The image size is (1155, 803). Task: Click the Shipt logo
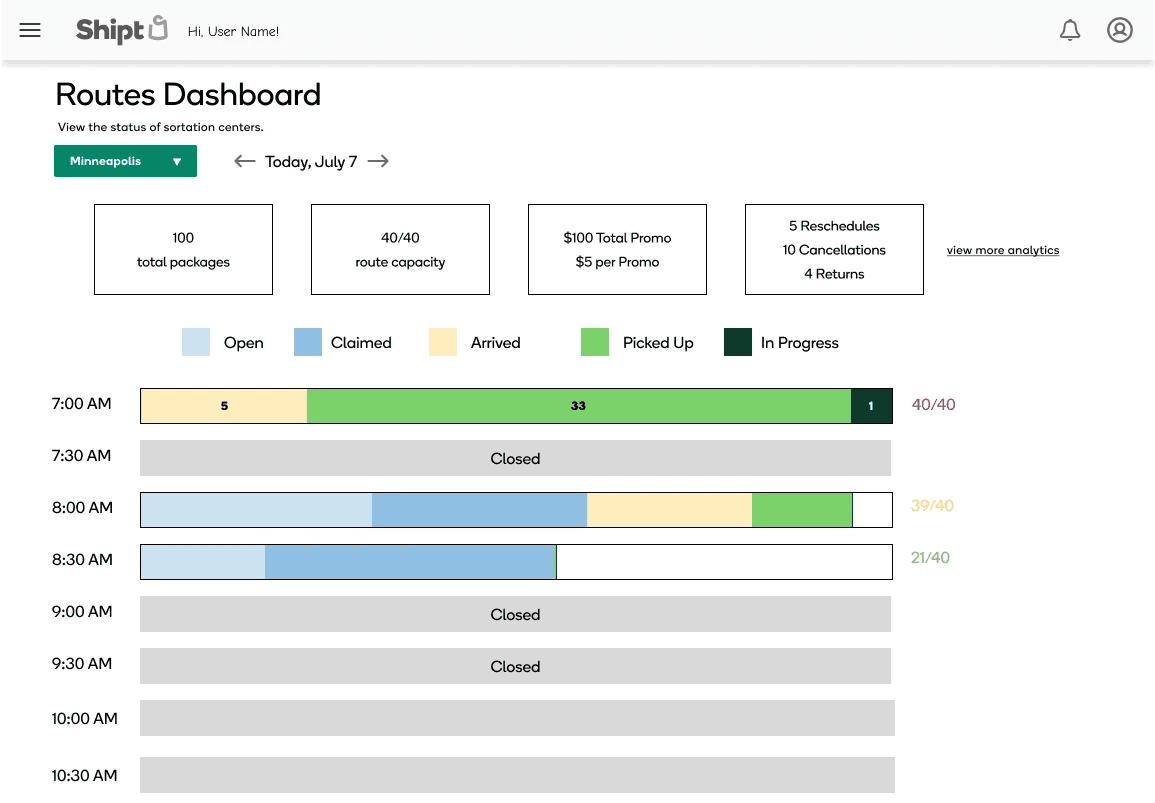coord(122,30)
